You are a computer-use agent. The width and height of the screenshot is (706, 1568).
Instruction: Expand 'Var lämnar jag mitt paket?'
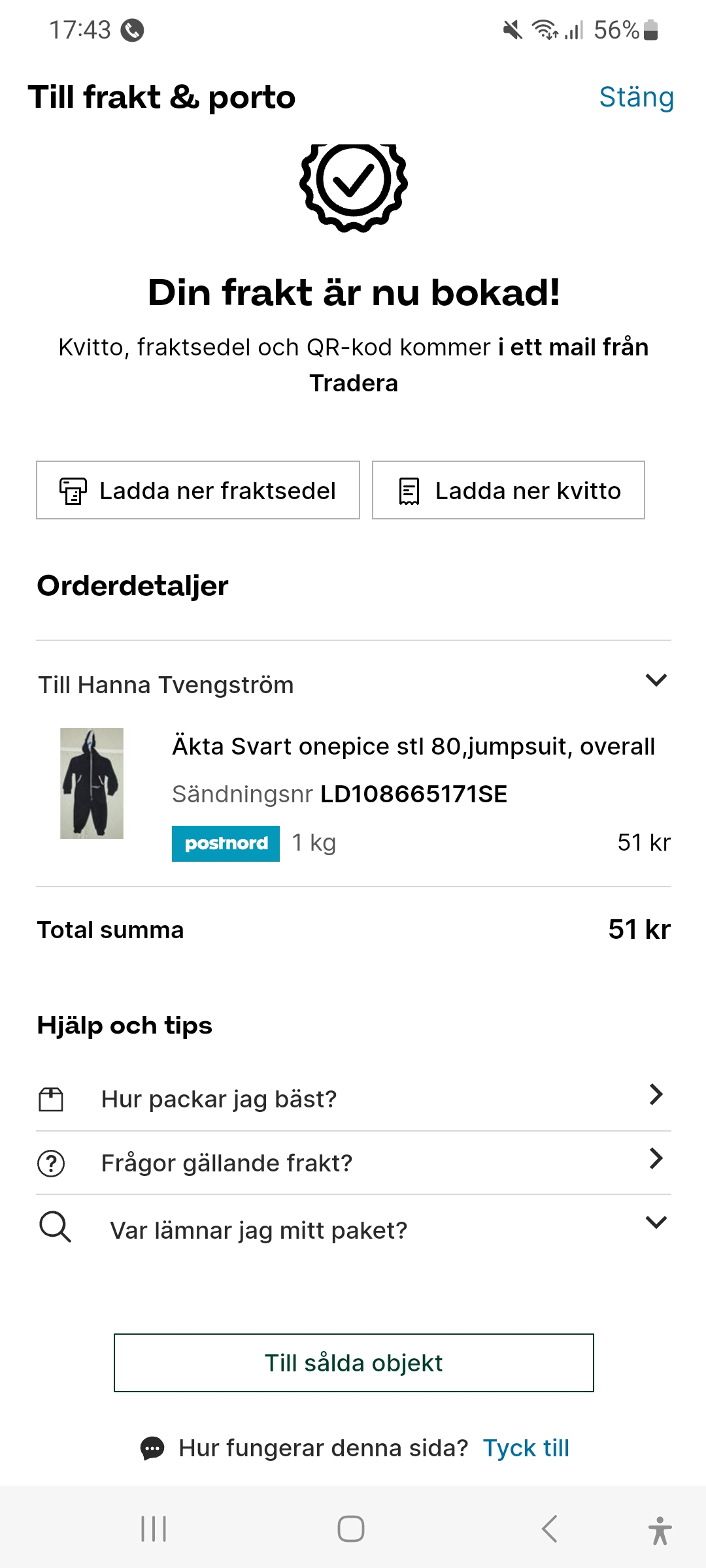(656, 1222)
